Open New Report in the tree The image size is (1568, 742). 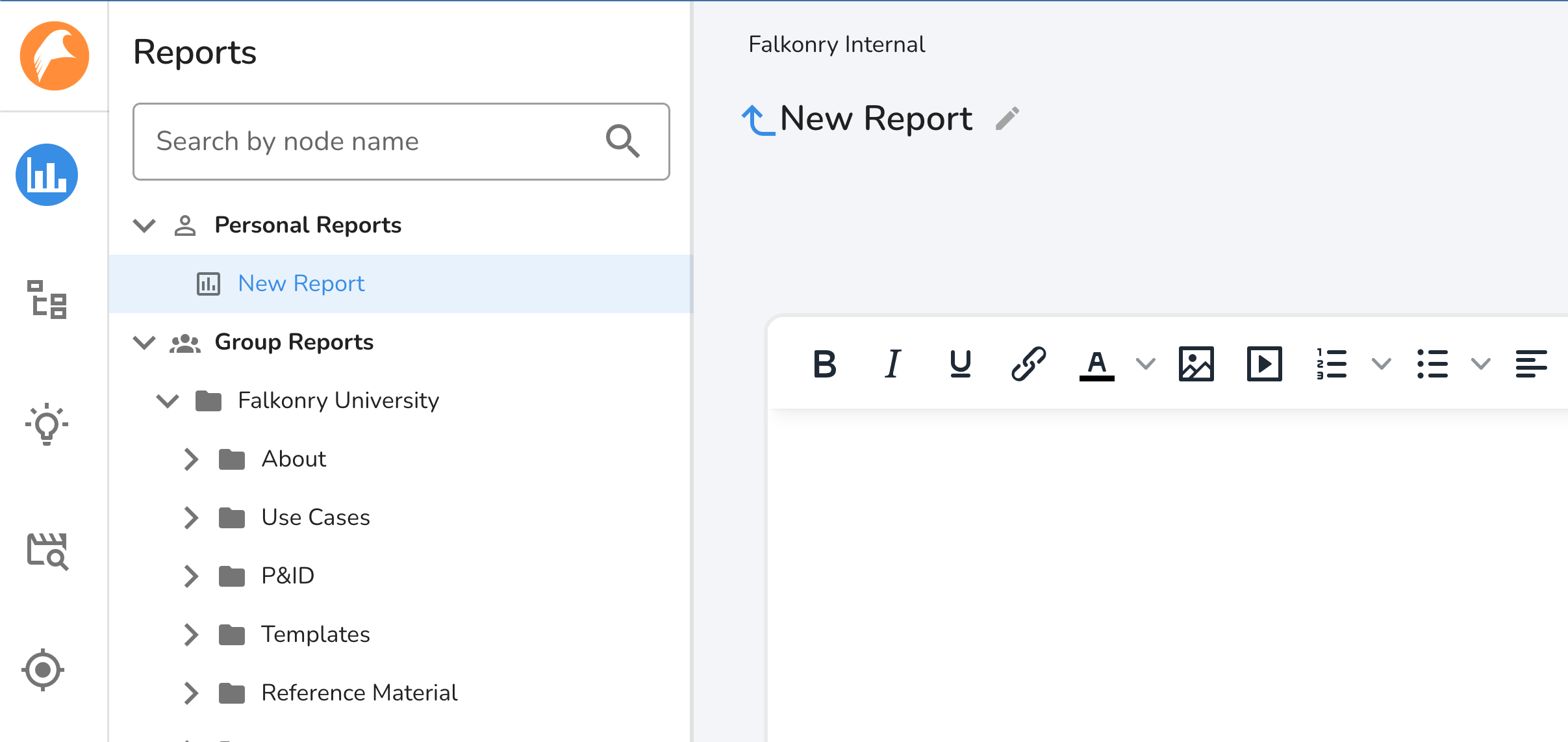[x=401, y=284]
